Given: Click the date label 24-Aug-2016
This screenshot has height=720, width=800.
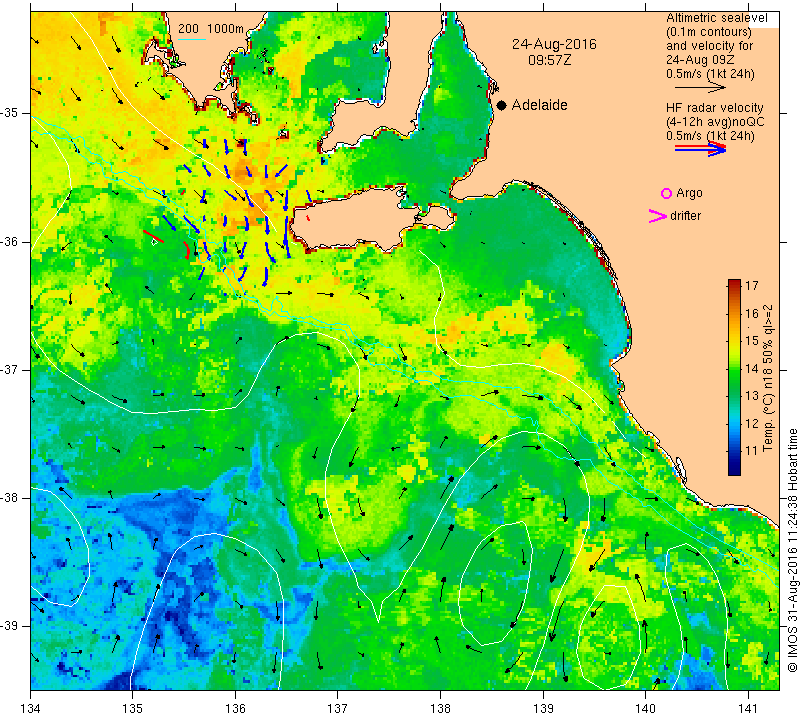Looking at the screenshot, I should pyautogui.click(x=554, y=44).
